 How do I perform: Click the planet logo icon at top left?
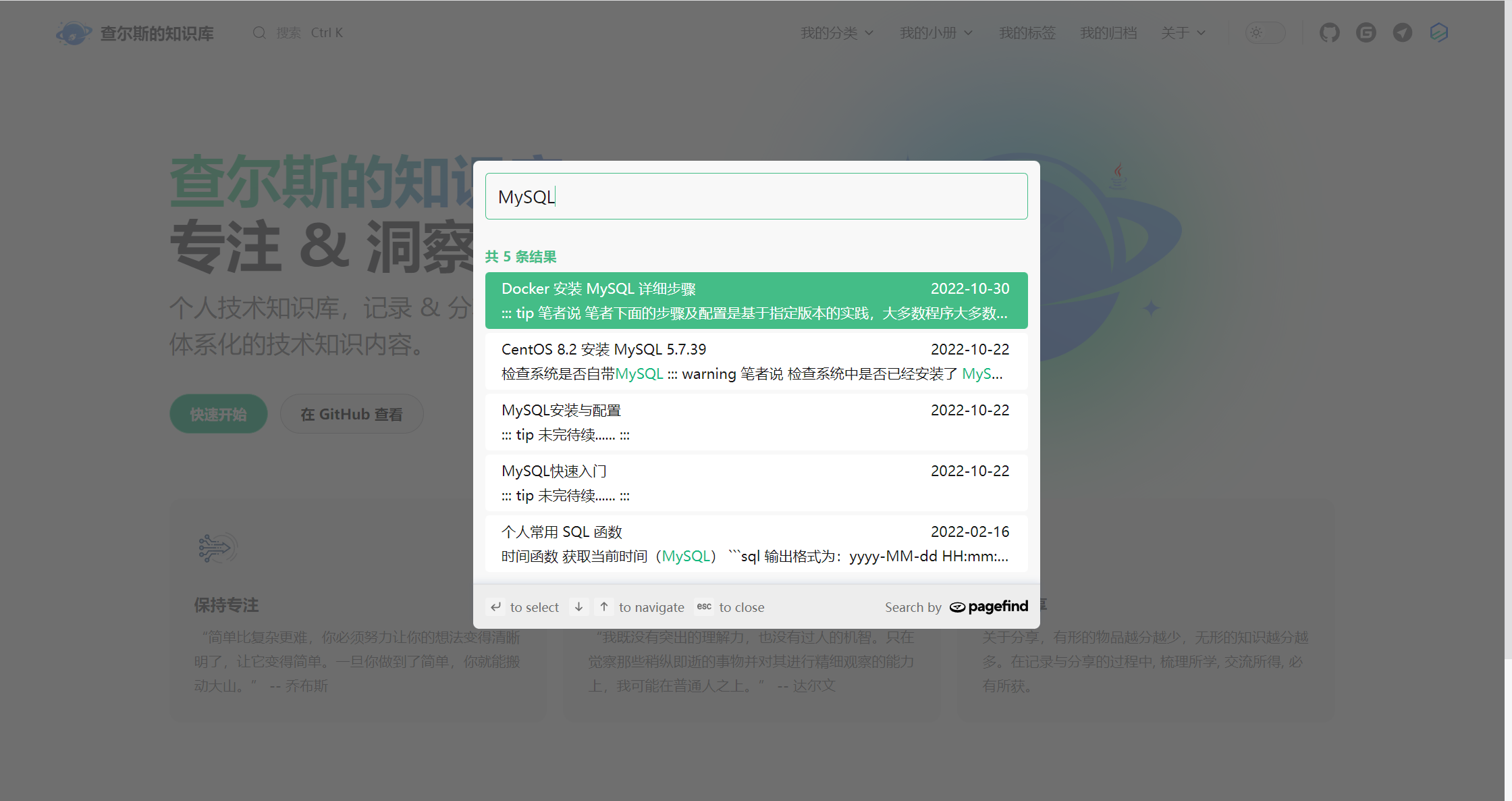coord(74,33)
